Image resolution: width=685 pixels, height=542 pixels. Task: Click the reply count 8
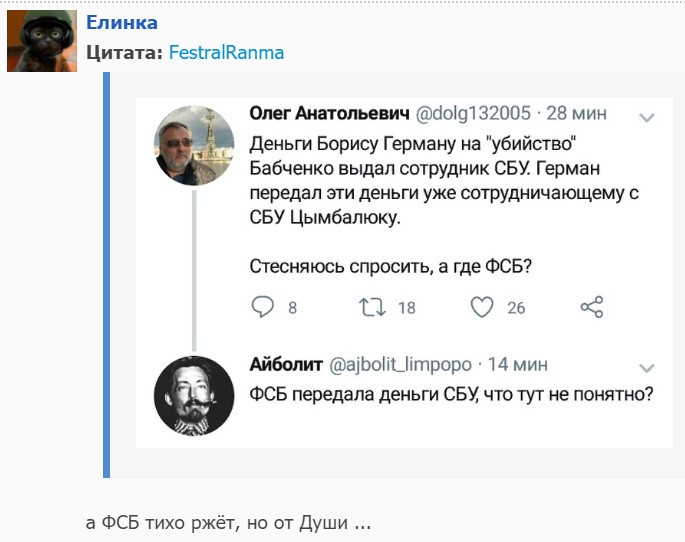[x=292, y=308]
